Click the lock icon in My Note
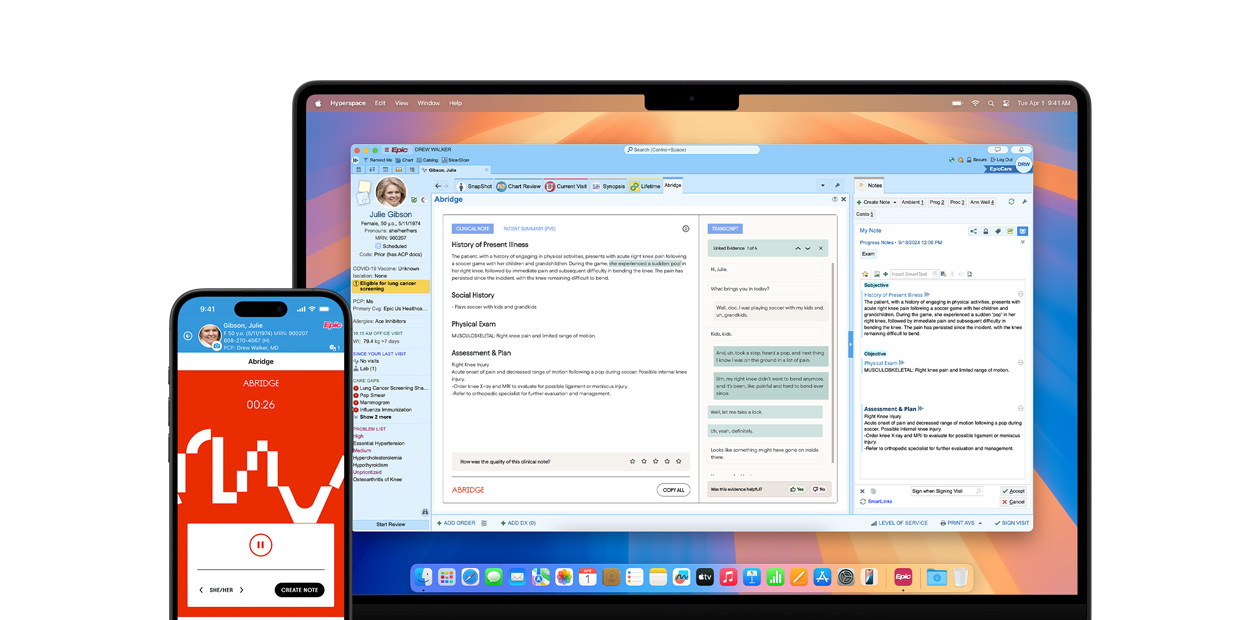Screen dimensions: 1260x620 coord(985,231)
